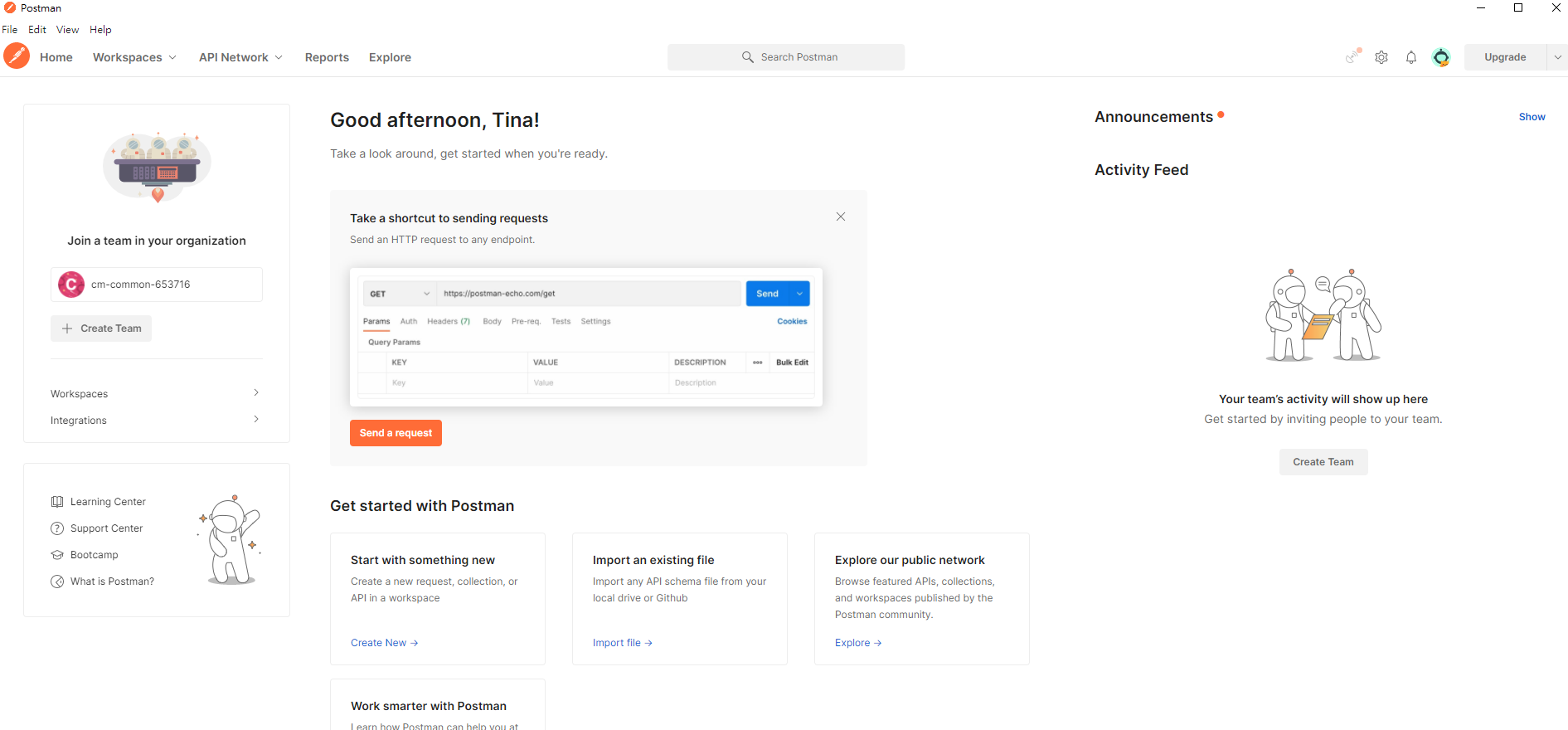Close the shortcut to sending requests card

(x=841, y=217)
